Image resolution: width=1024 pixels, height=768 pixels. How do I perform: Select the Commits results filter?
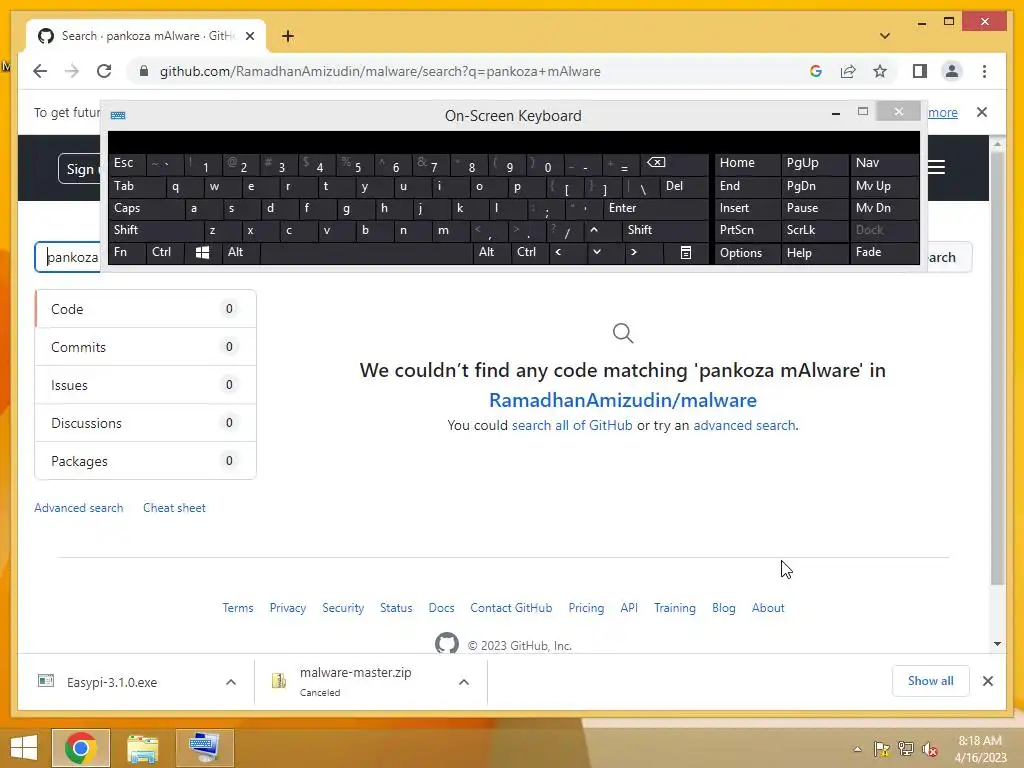[146, 347]
